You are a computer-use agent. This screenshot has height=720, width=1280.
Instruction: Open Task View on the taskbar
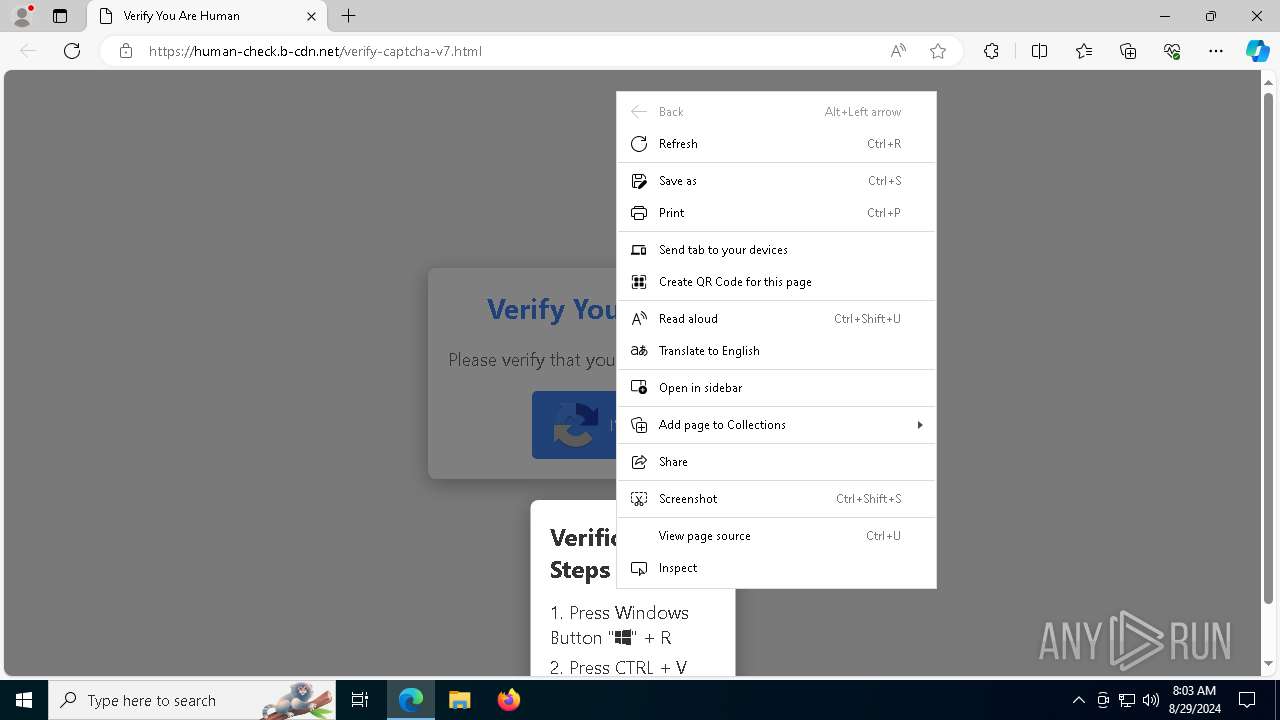pyautogui.click(x=360, y=700)
